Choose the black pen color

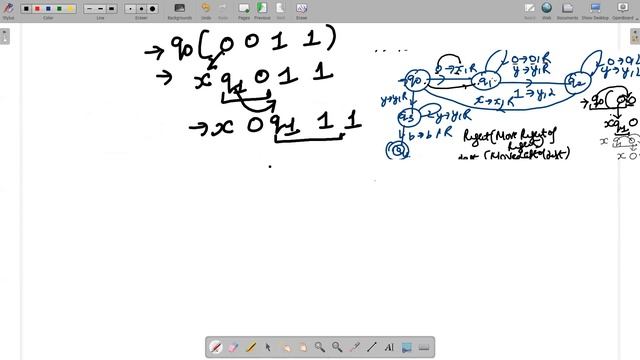point(26,9)
